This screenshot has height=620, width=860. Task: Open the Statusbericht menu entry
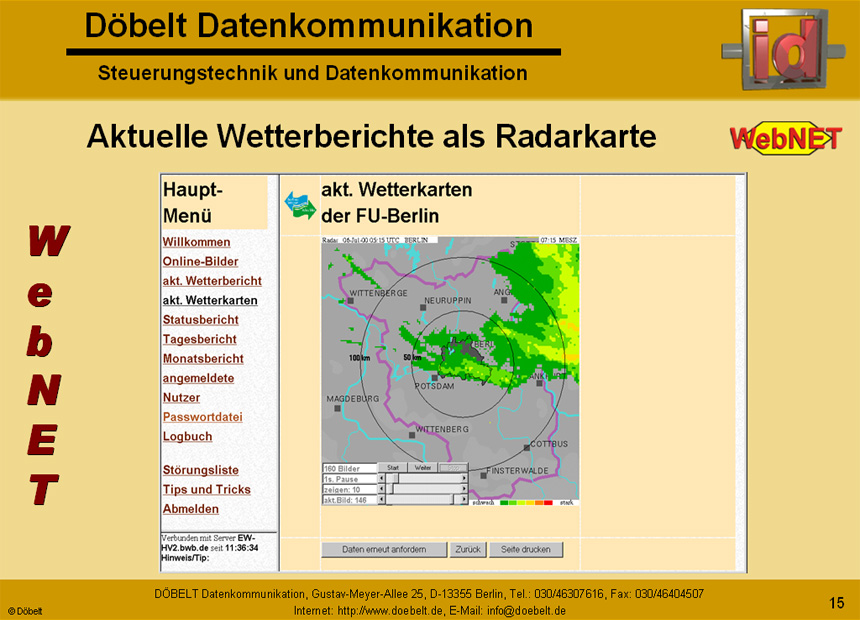[x=200, y=320]
